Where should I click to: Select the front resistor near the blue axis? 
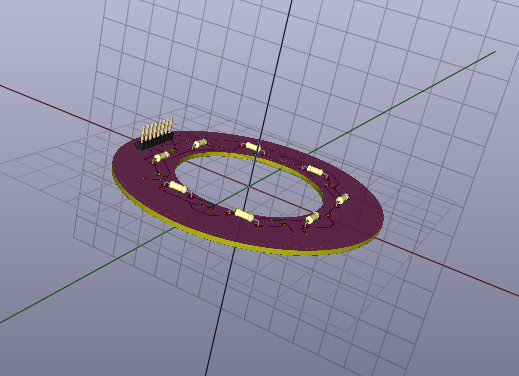pyautogui.click(x=244, y=215)
